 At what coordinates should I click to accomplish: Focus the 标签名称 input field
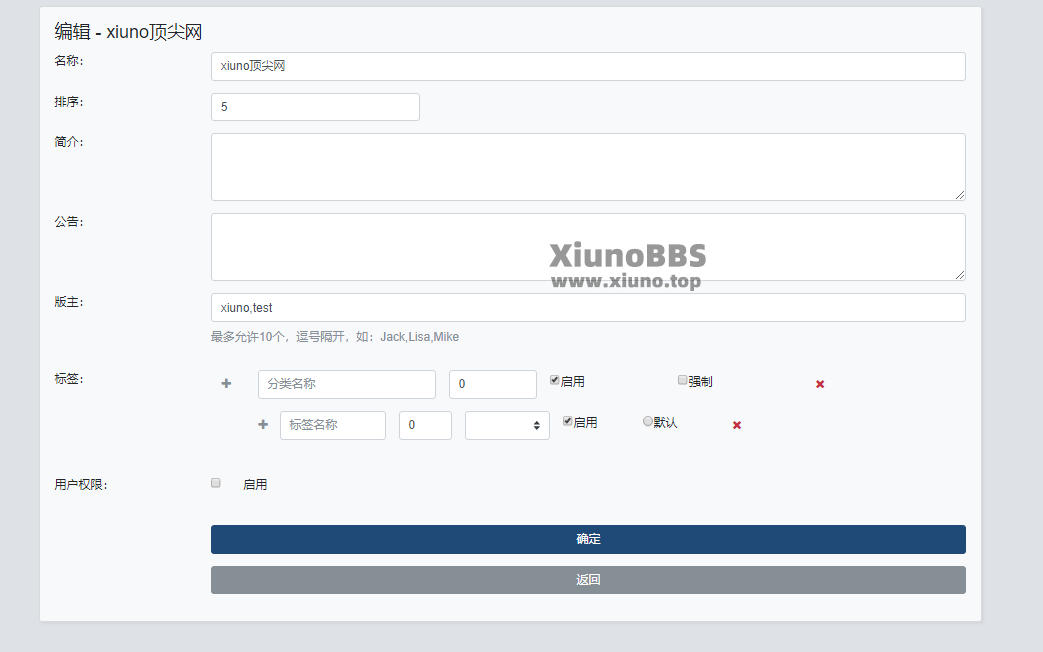click(x=333, y=425)
